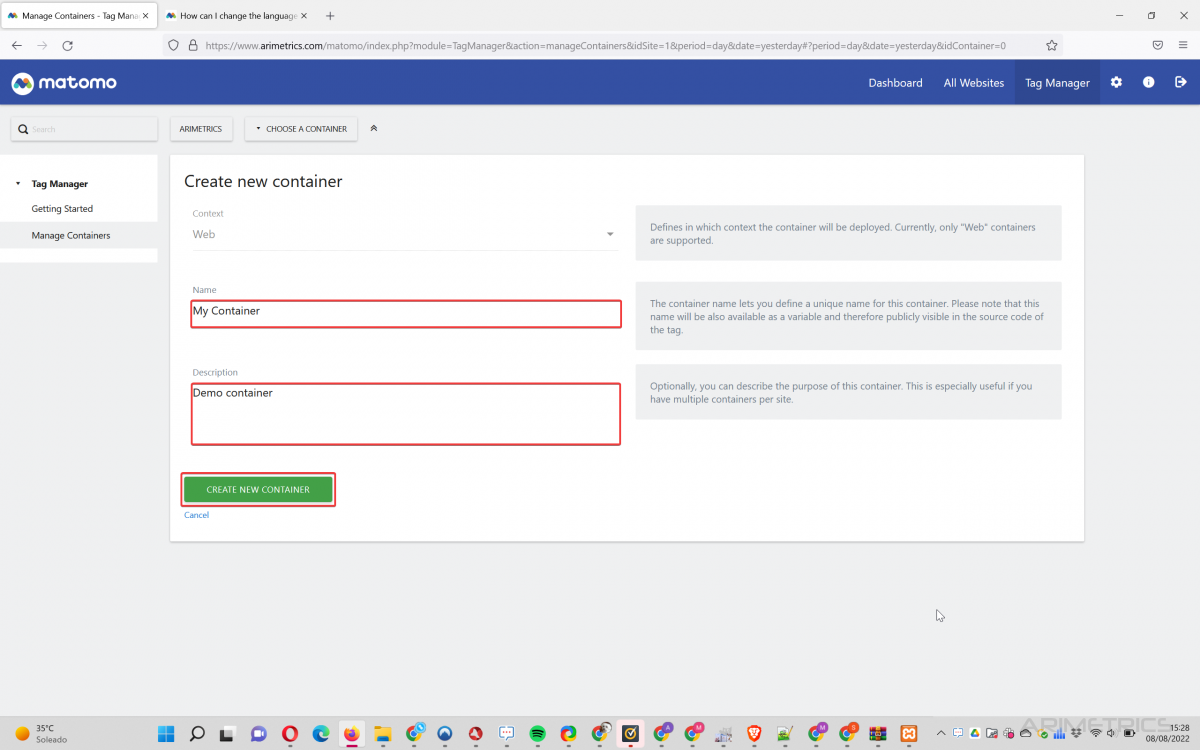The width and height of the screenshot is (1200, 750).
Task: Open the Firefox application menu
Action: click(x=1182, y=45)
